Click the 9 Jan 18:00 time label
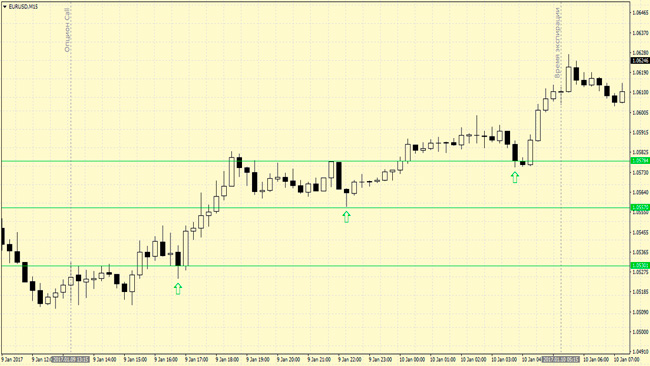 coord(227,359)
